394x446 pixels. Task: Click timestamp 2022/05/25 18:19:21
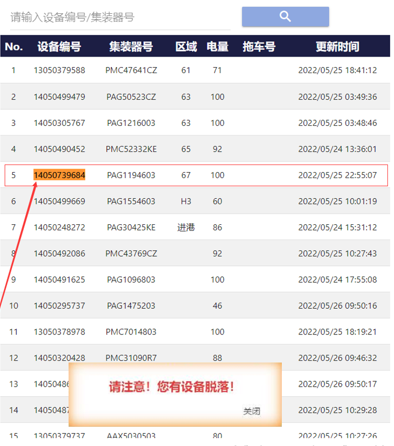(x=337, y=332)
